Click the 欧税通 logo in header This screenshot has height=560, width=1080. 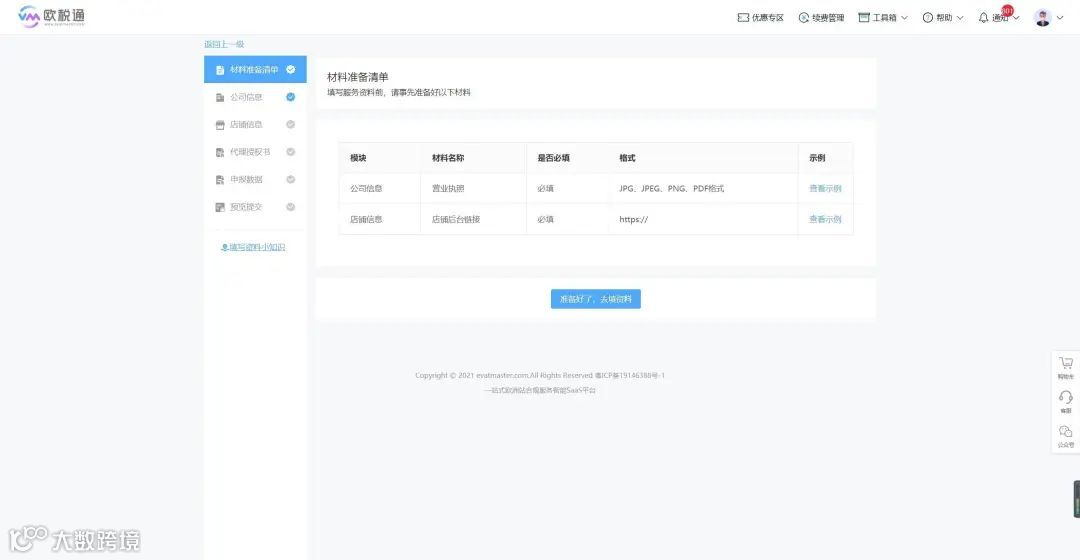(52, 16)
